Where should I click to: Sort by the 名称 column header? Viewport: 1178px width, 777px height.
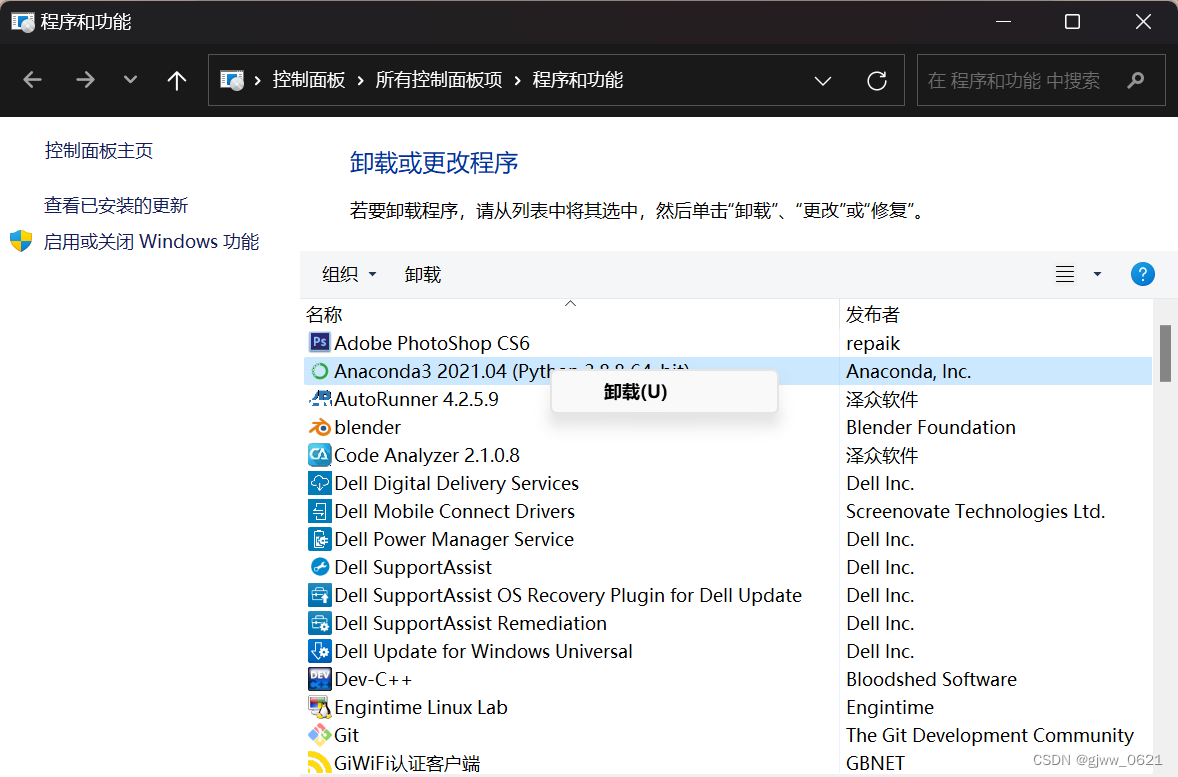pyautogui.click(x=571, y=314)
